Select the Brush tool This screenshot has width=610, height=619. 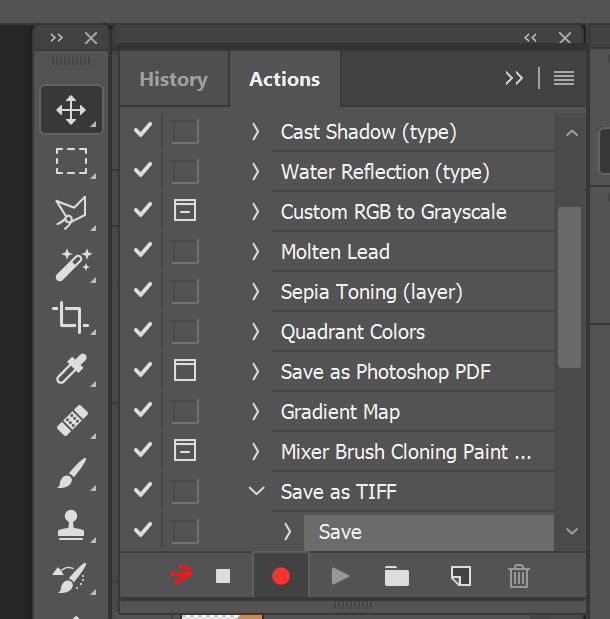coord(71,473)
